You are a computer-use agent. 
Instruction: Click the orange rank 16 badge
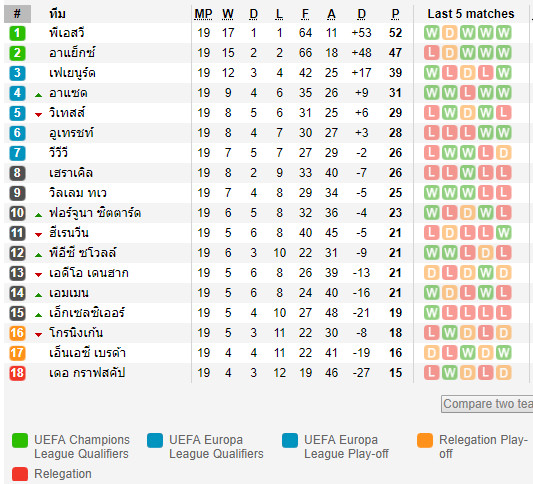[x=17, y=333]
